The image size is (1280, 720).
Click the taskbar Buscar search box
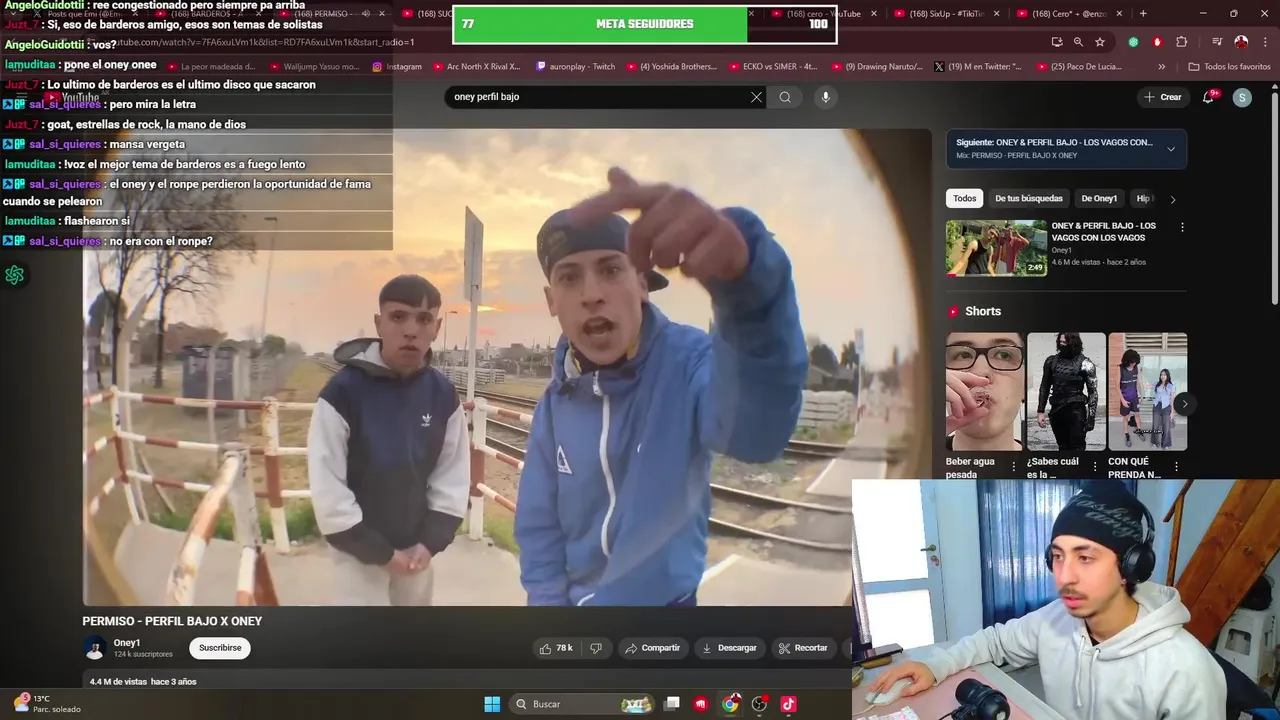581,704
